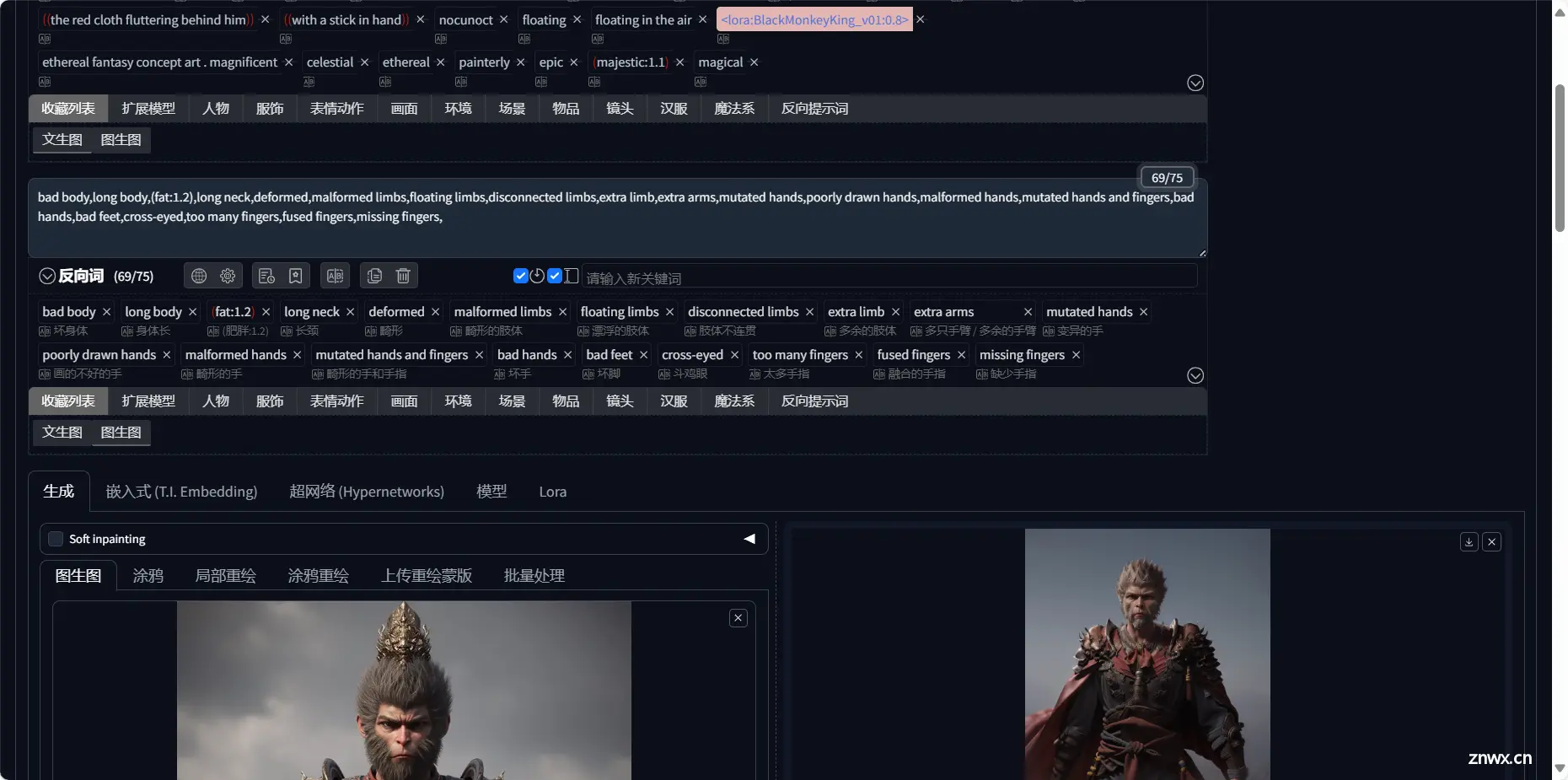The image size is (1568, 780).
Task: Click the '(majestic:1.1)' tag text
Action: (x=631, y=62)
